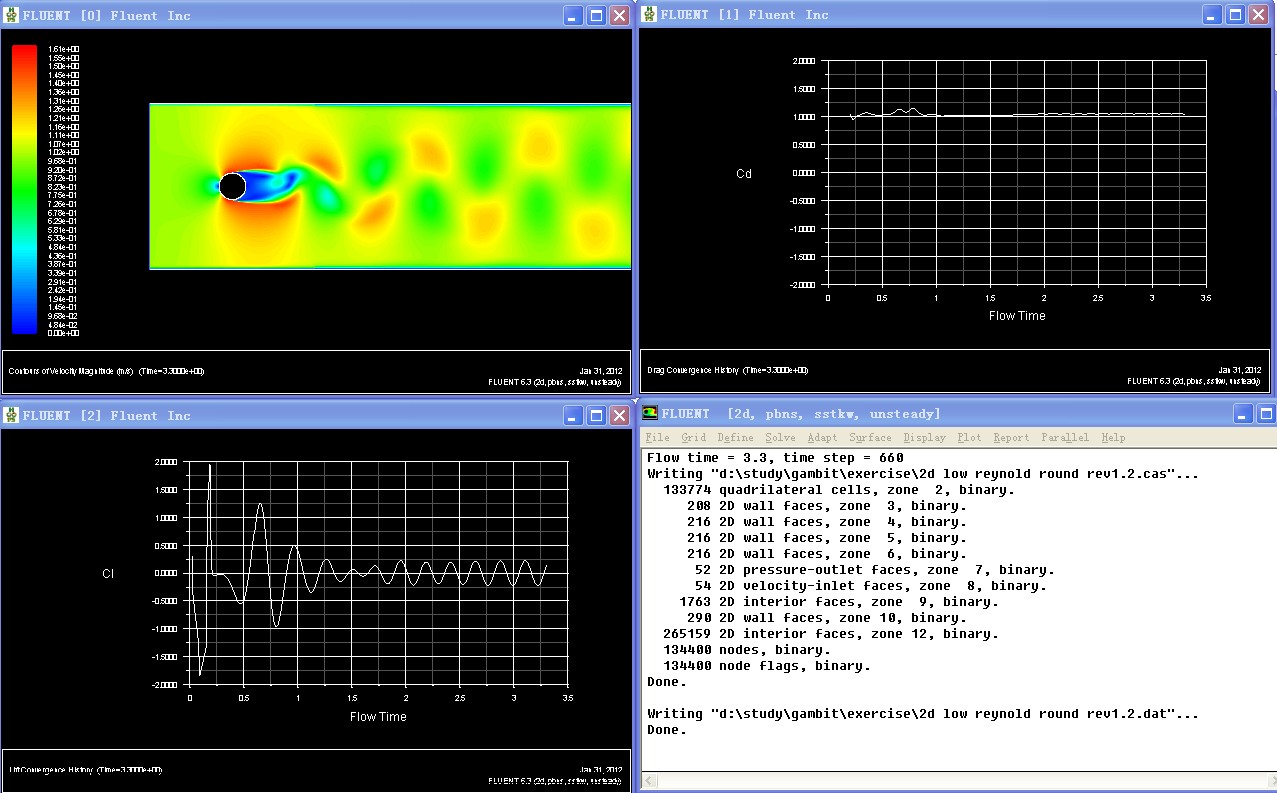Open the Display menu
Image resolution: width=1277 pixels, height=793 pixels.
pyautogui.click(x=924, y=438)
